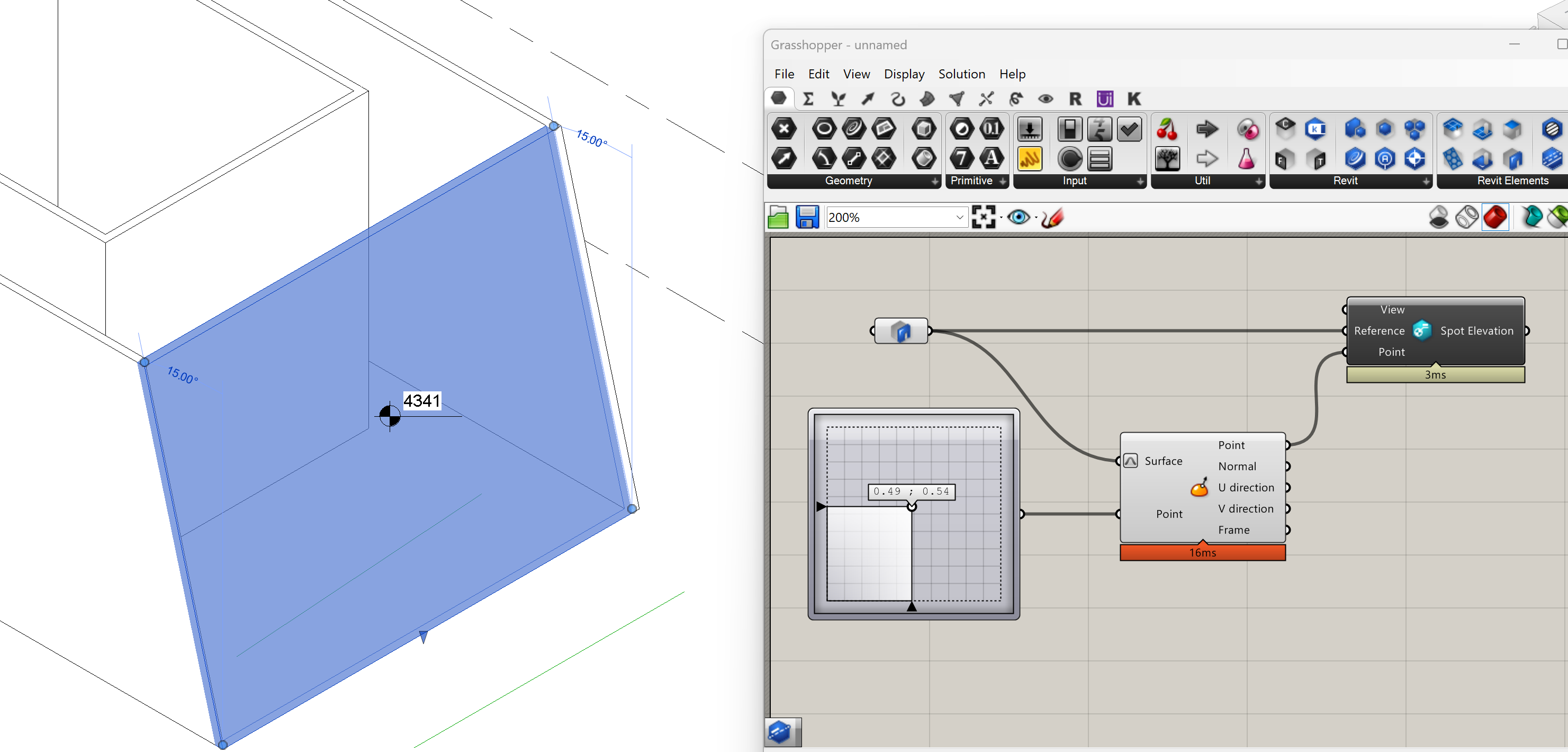1568x752 pixels.
Task: Open a file using the folder icon
Action: pyautogui.click(x=777, y=217)
